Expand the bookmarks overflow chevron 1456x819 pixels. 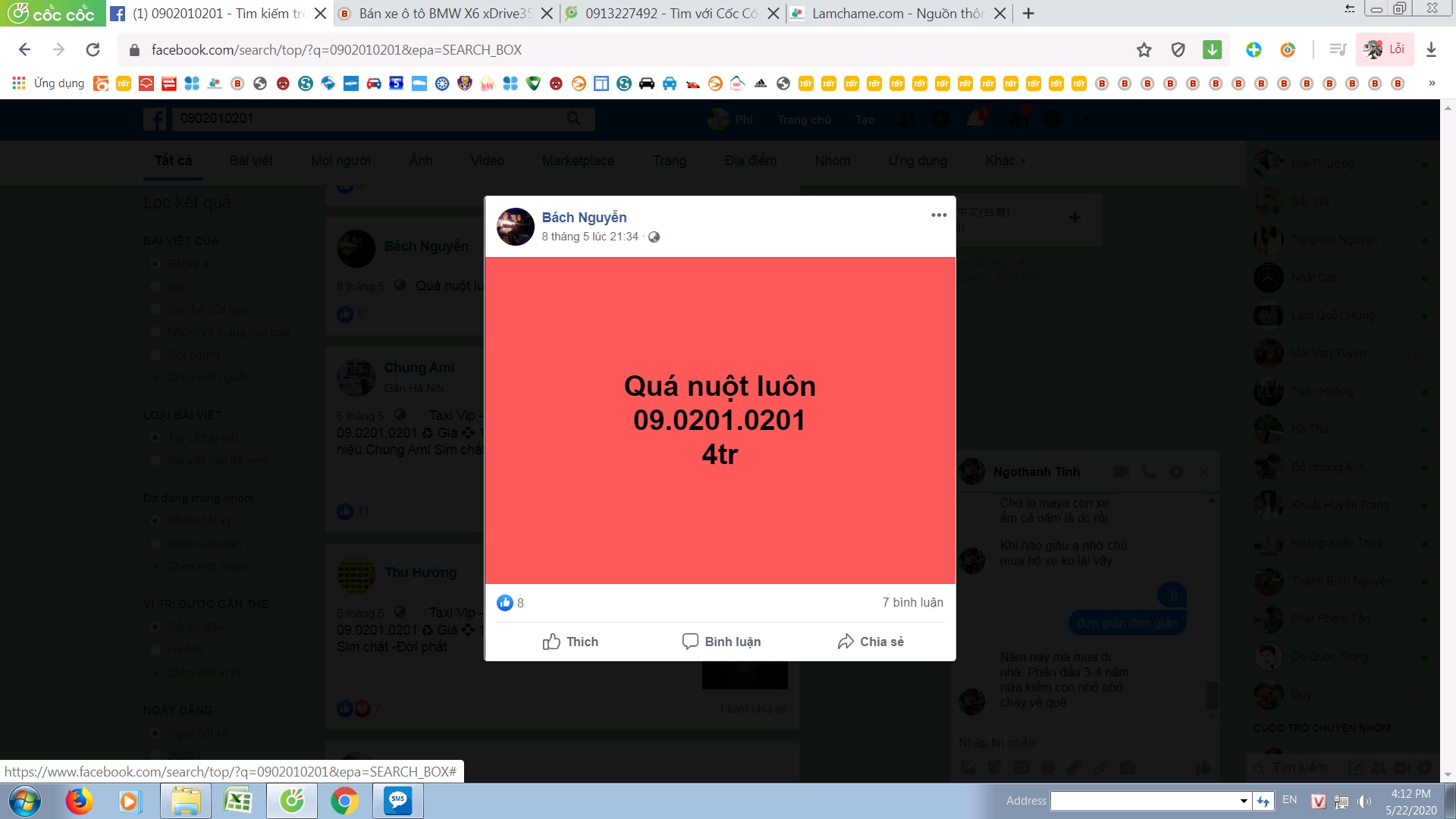click(1432, 83)
